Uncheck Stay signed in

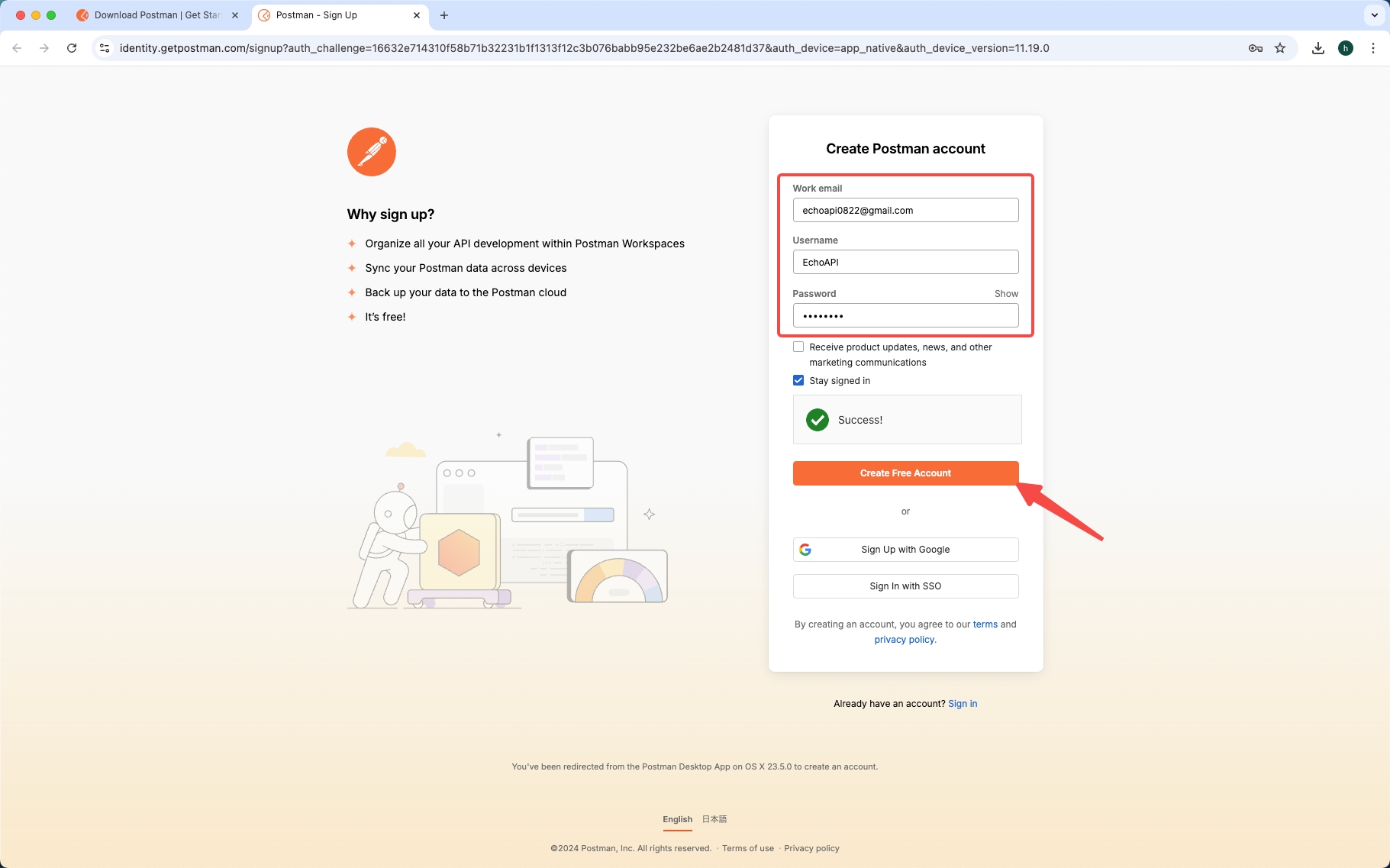point(798,380)
